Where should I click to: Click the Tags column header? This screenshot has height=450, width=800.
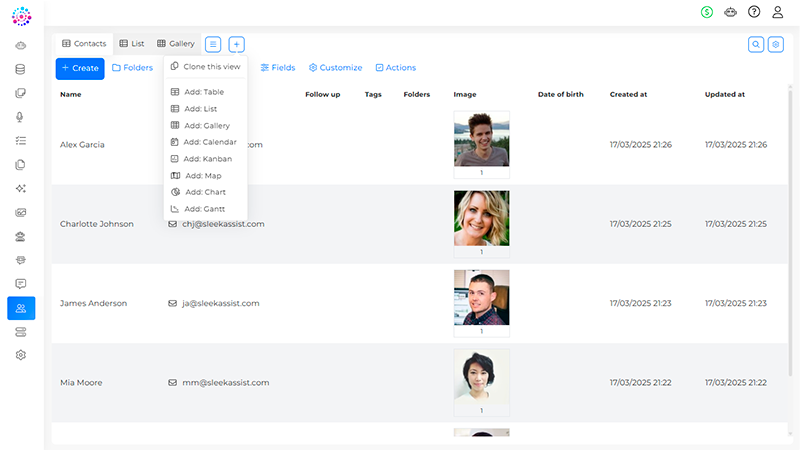coord(373,94)
